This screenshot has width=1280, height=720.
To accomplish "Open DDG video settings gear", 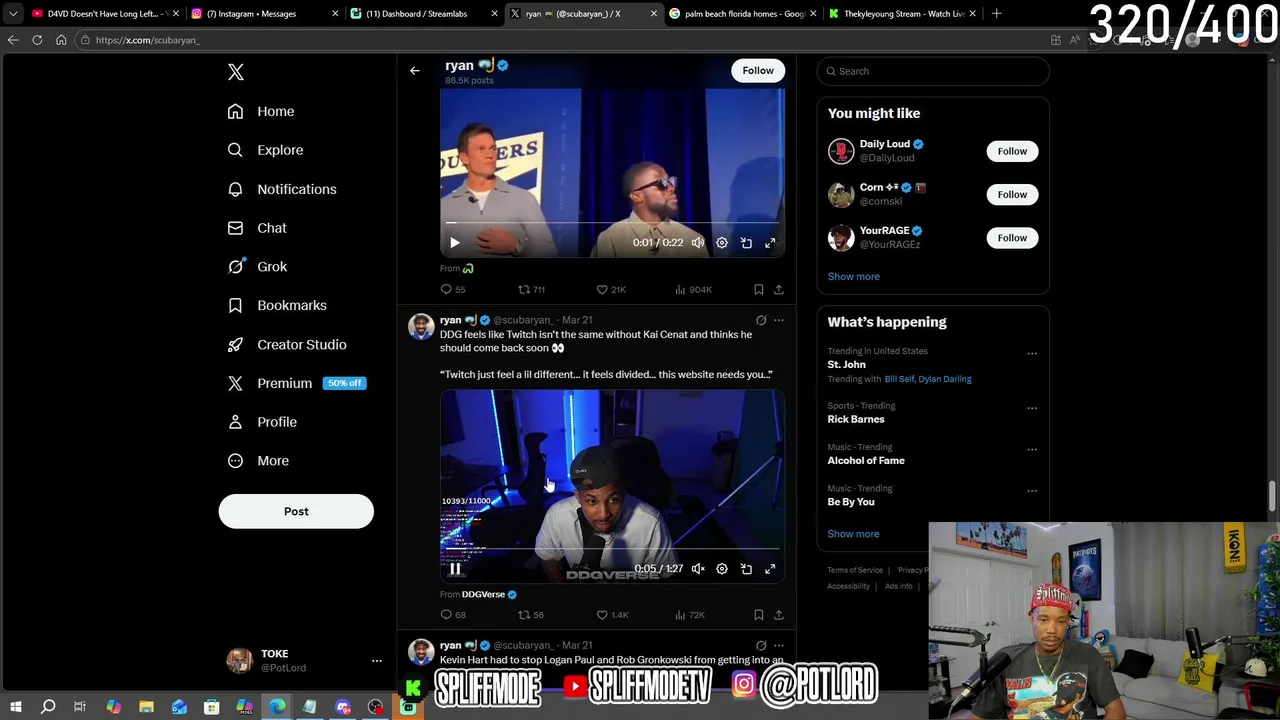I will click(722, 569).
